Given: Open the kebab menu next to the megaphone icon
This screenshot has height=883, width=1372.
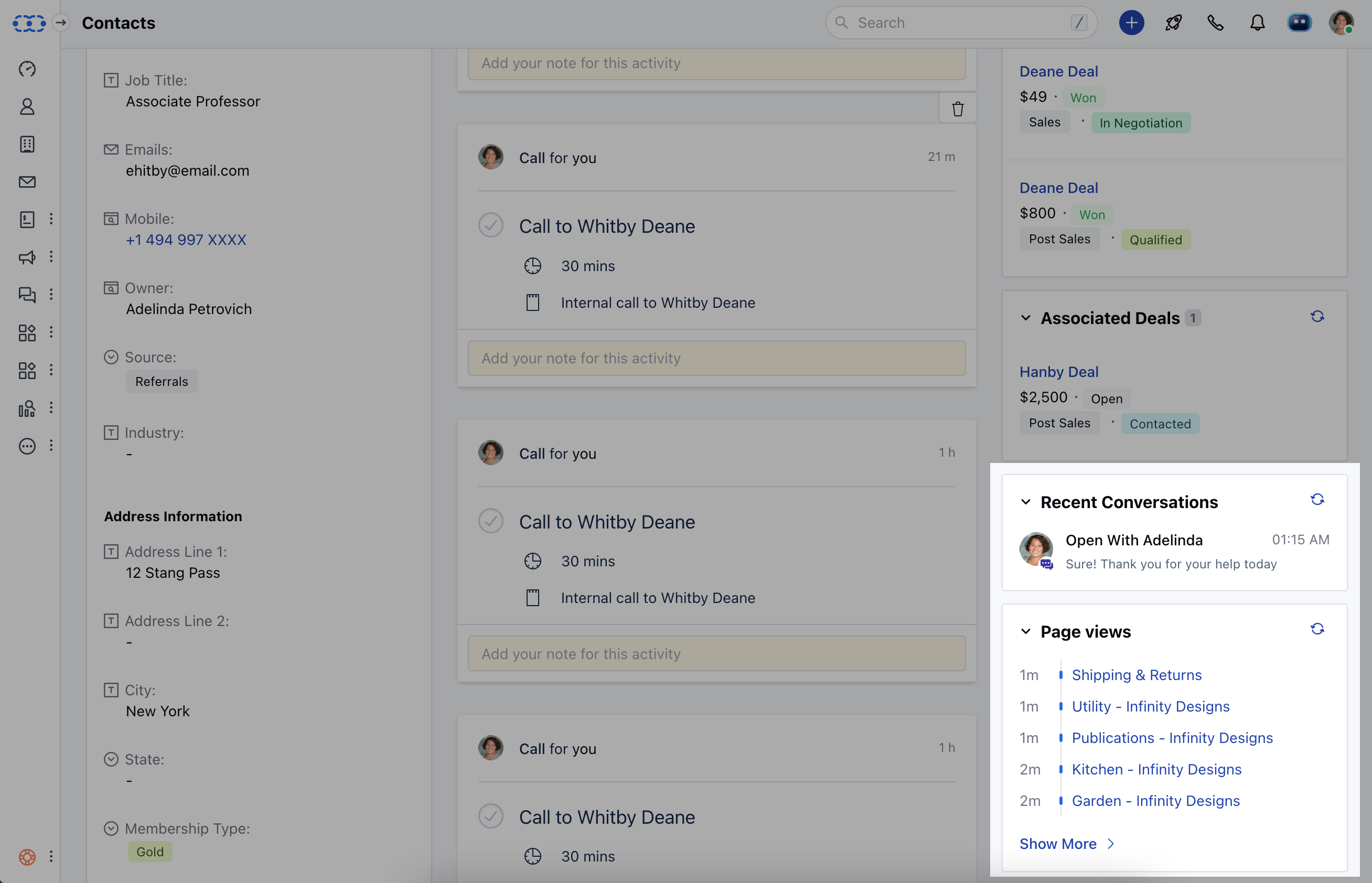Looking at the screenshot, I should [51, 257].
